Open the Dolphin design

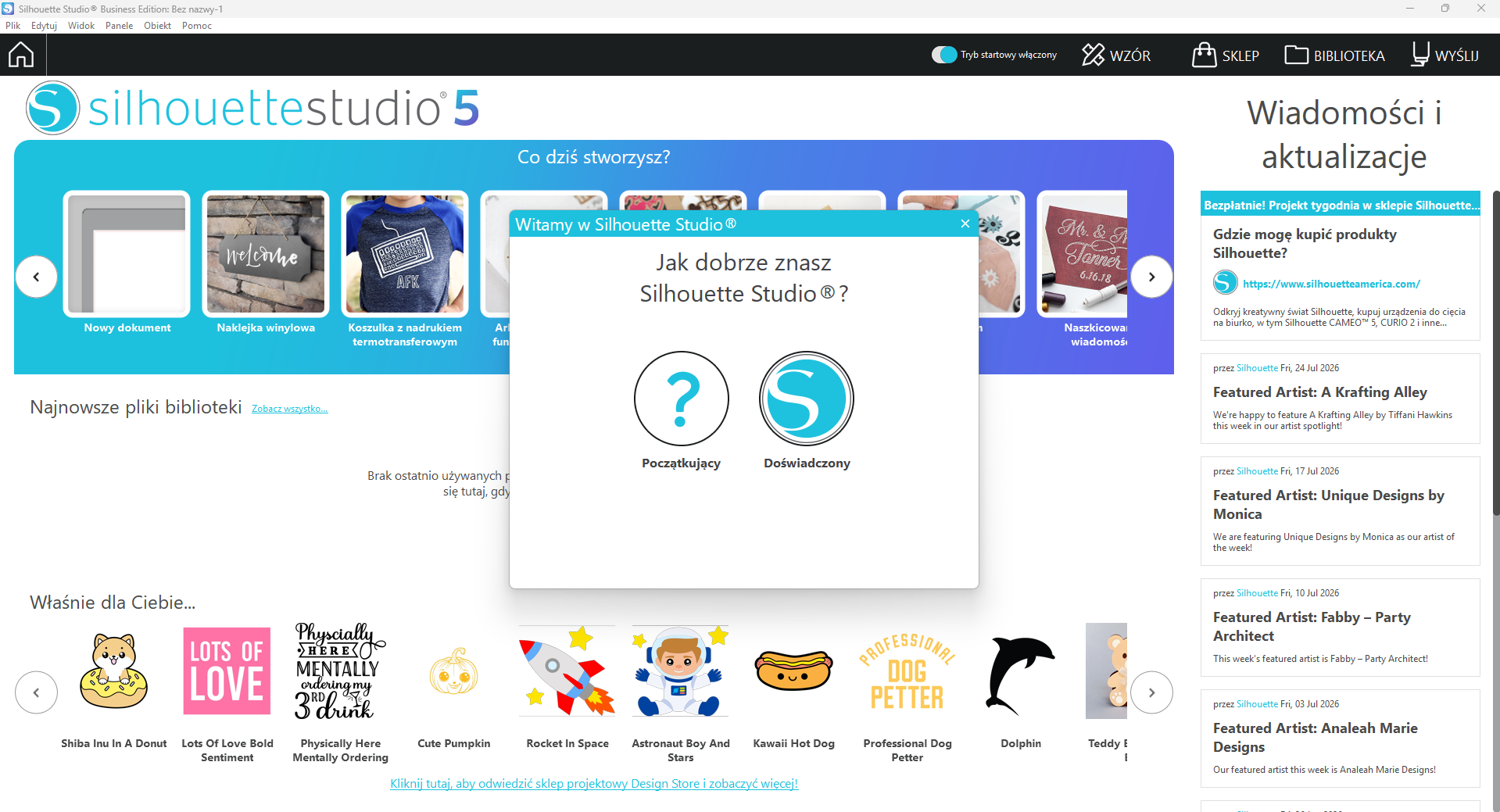1021,675
